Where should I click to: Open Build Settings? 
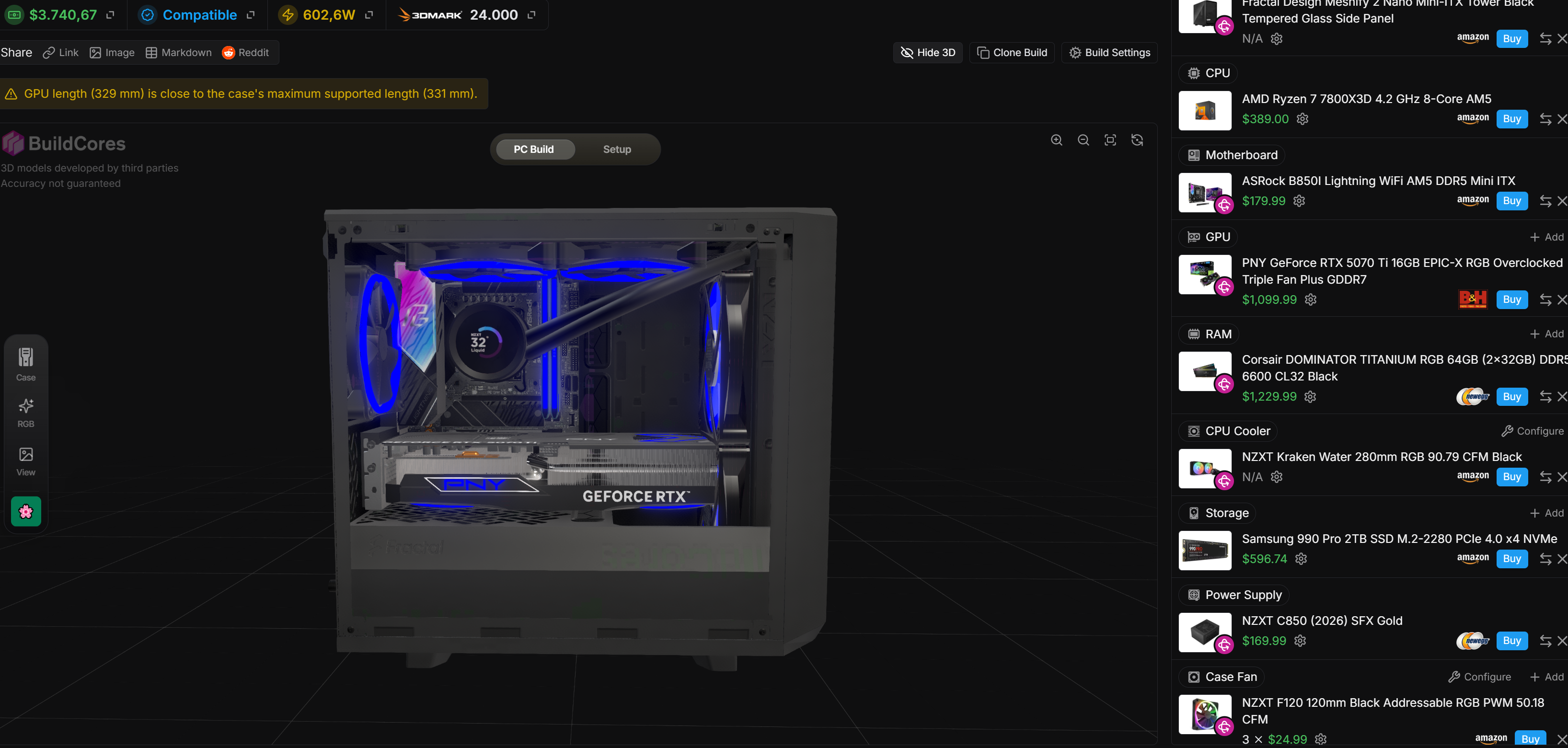click(x=1110, y=52)
